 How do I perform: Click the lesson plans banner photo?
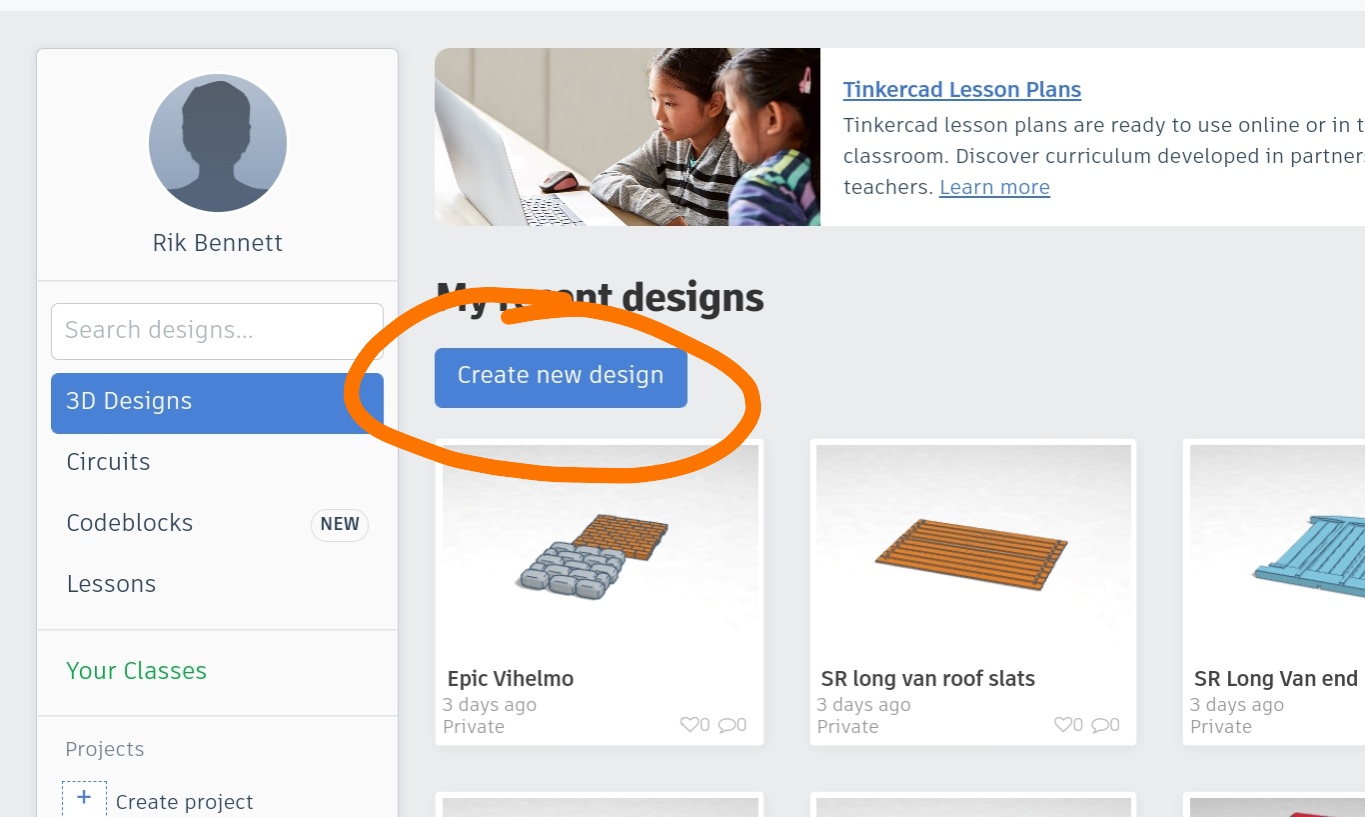pyautogui.click(x=627, y=137)
